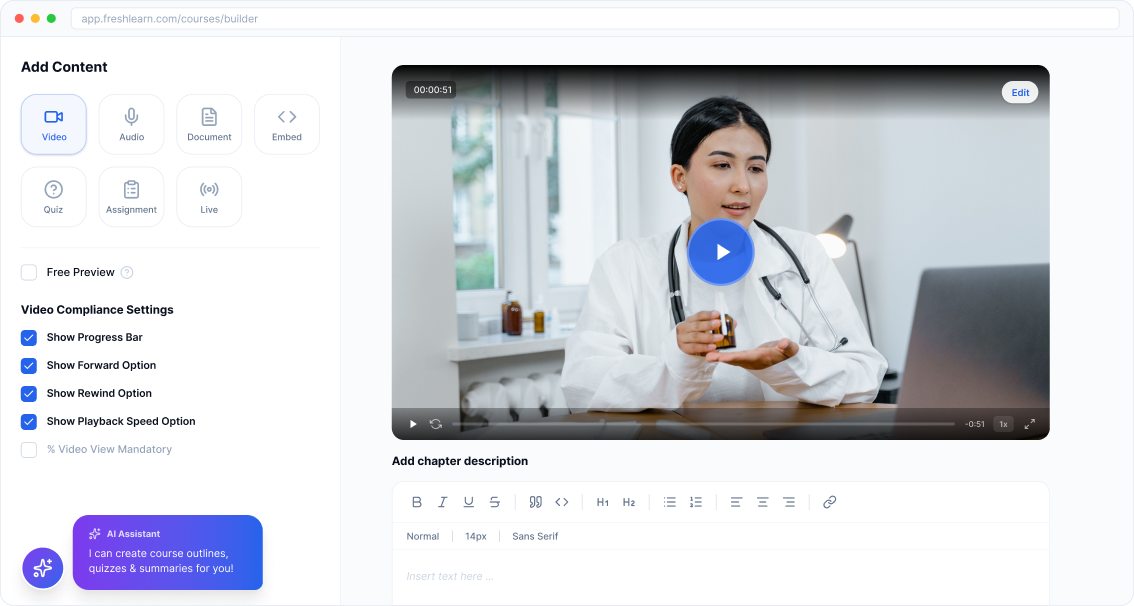Select the Assignment content tab
The image size is (1134, 606).
coord(132,197)
